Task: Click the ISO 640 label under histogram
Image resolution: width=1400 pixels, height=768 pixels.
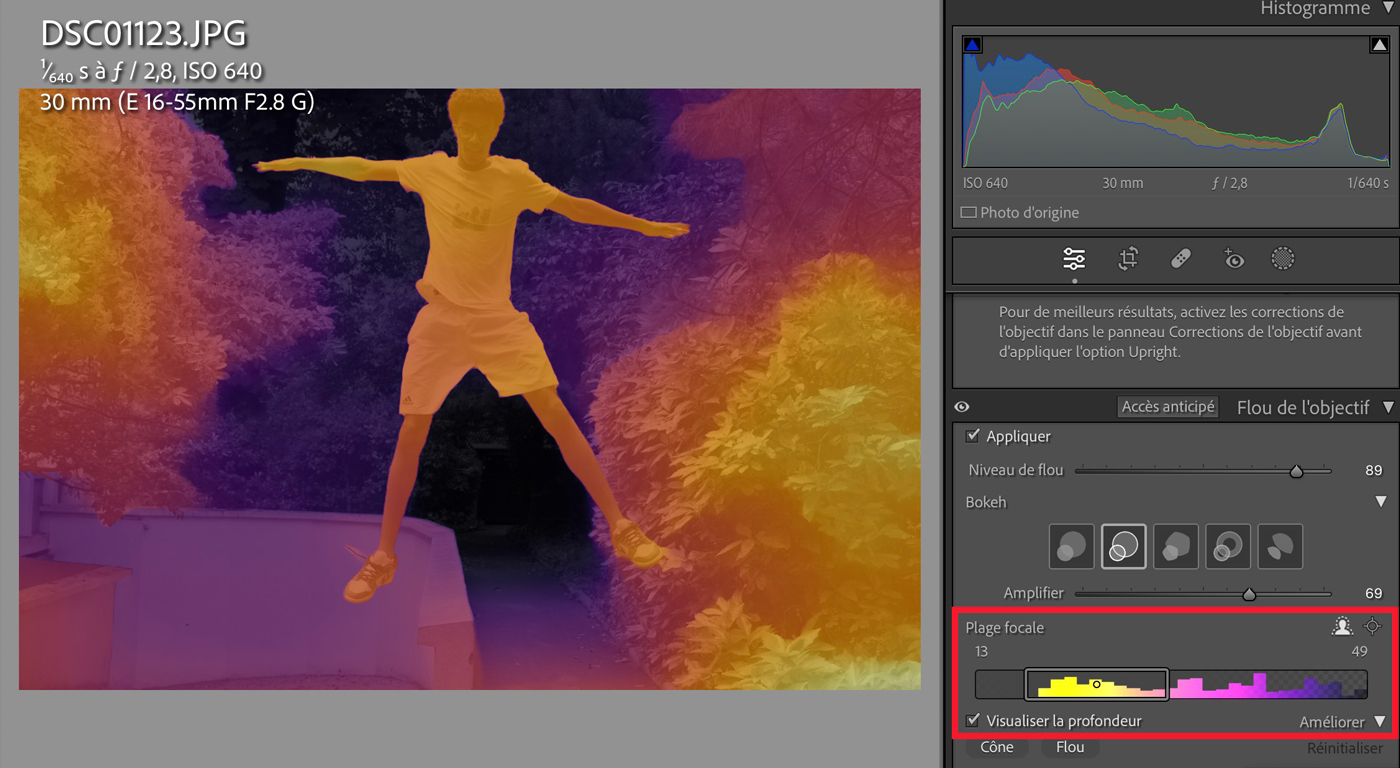Action: 986,183
